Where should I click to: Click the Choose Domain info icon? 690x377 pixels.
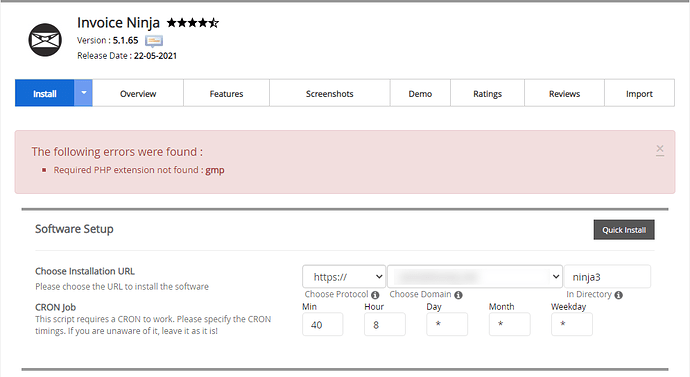458,295
